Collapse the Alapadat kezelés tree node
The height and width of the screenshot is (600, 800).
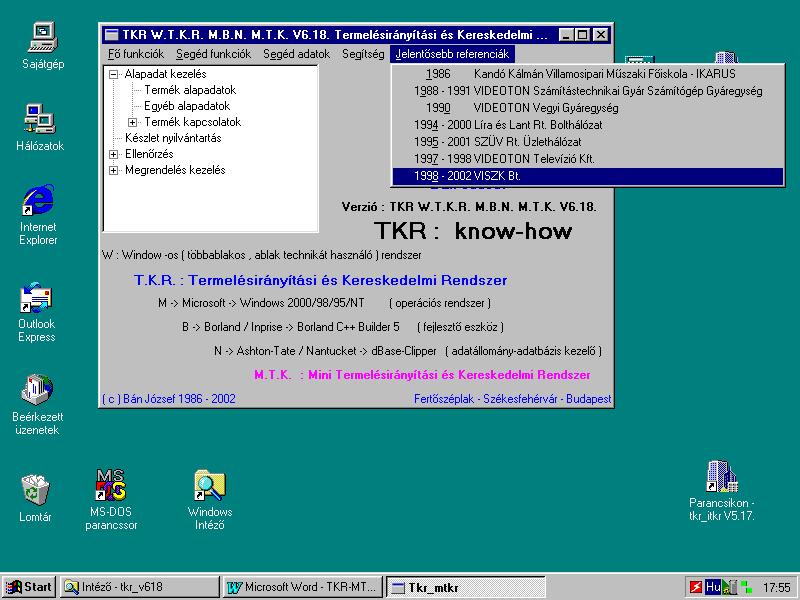(x=113, y=74)
